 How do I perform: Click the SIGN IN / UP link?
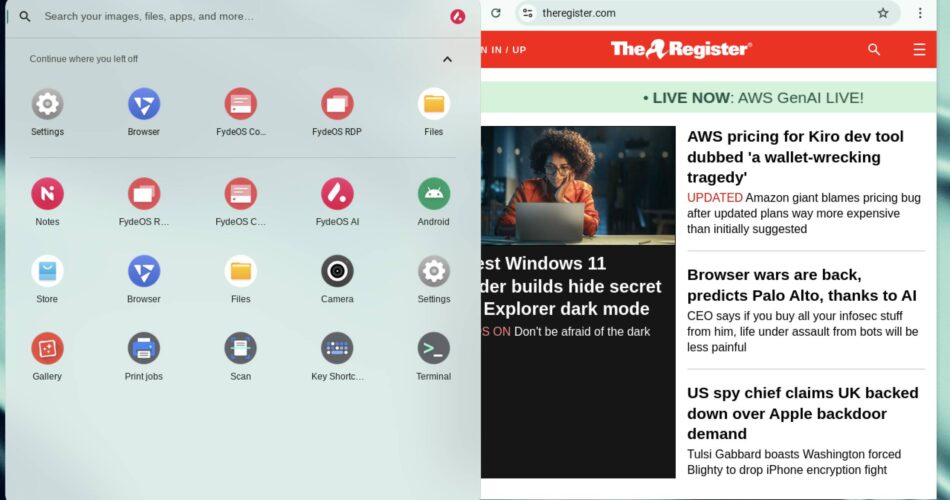503,50
